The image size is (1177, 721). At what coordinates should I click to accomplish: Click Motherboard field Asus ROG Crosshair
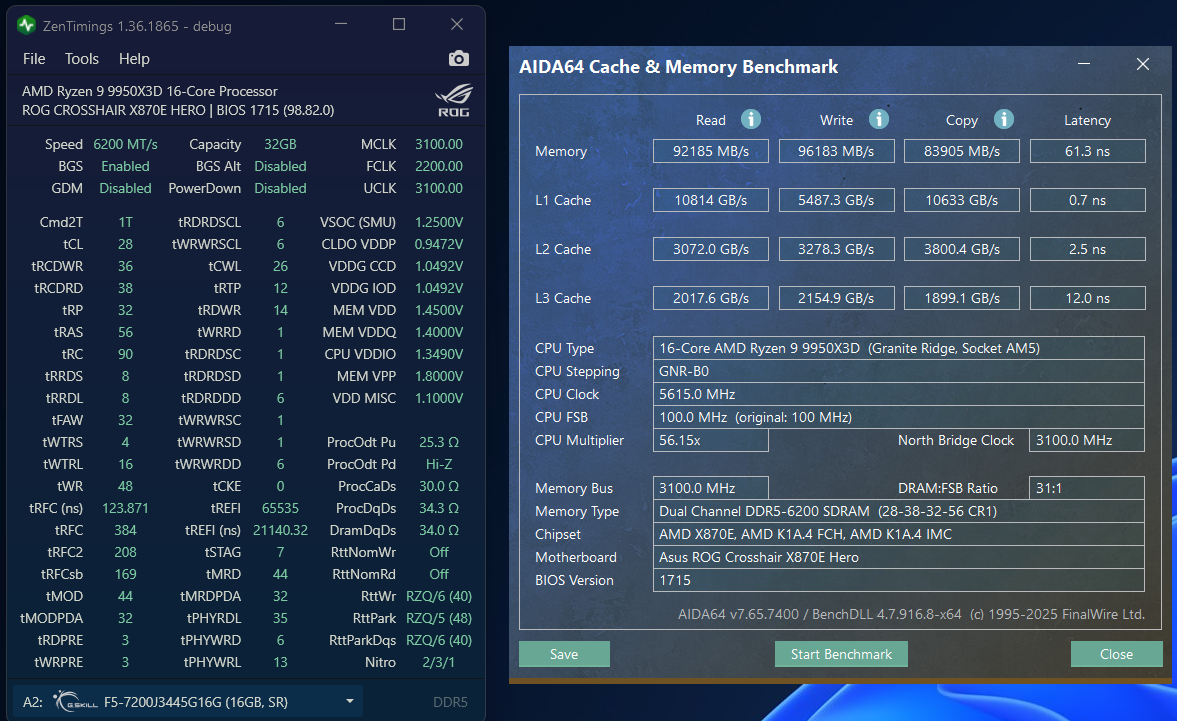tap(899, 557)
